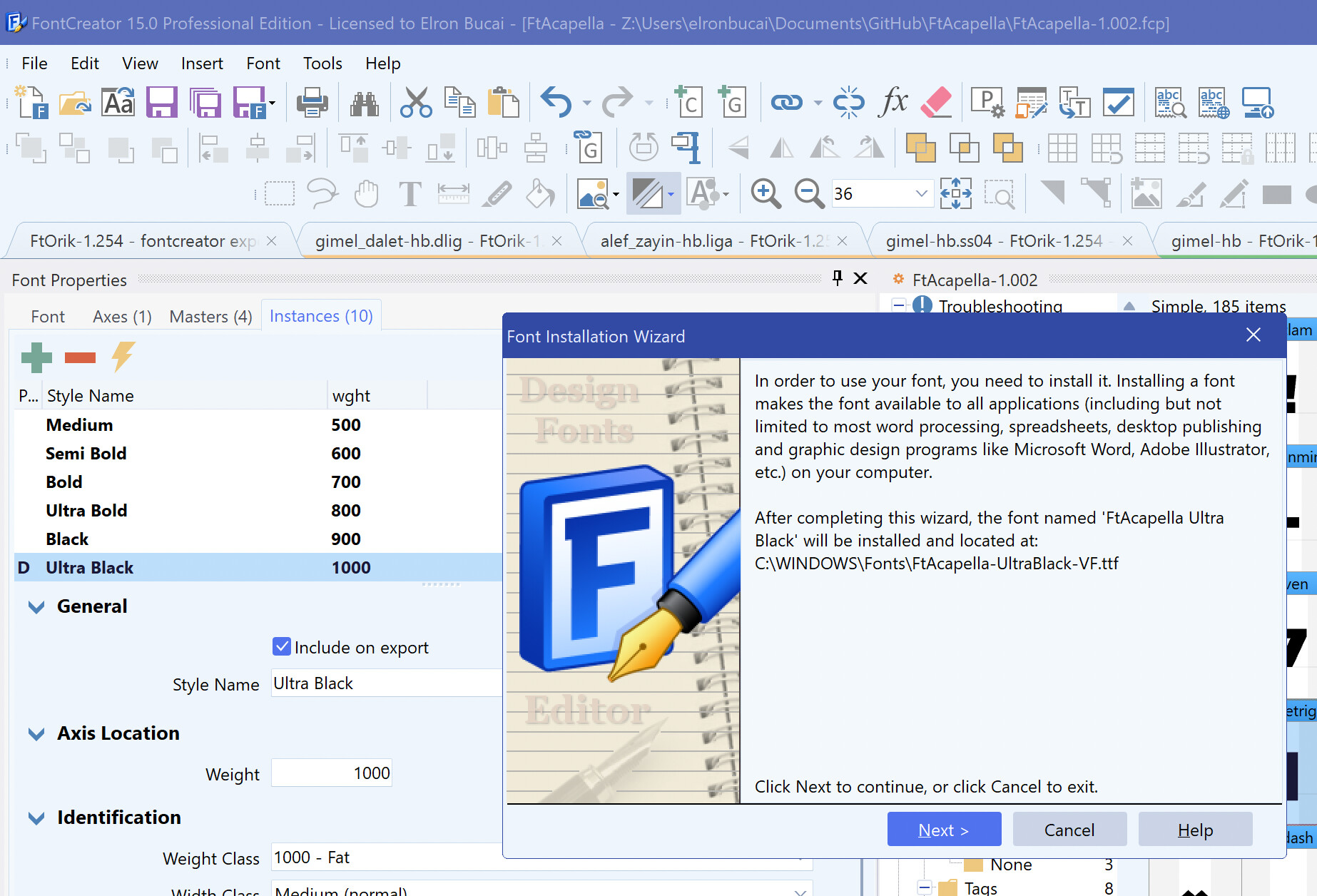Toggle the Include on export checkbox
Viewport: 1317px width, 896px height.
click(282, 646)
